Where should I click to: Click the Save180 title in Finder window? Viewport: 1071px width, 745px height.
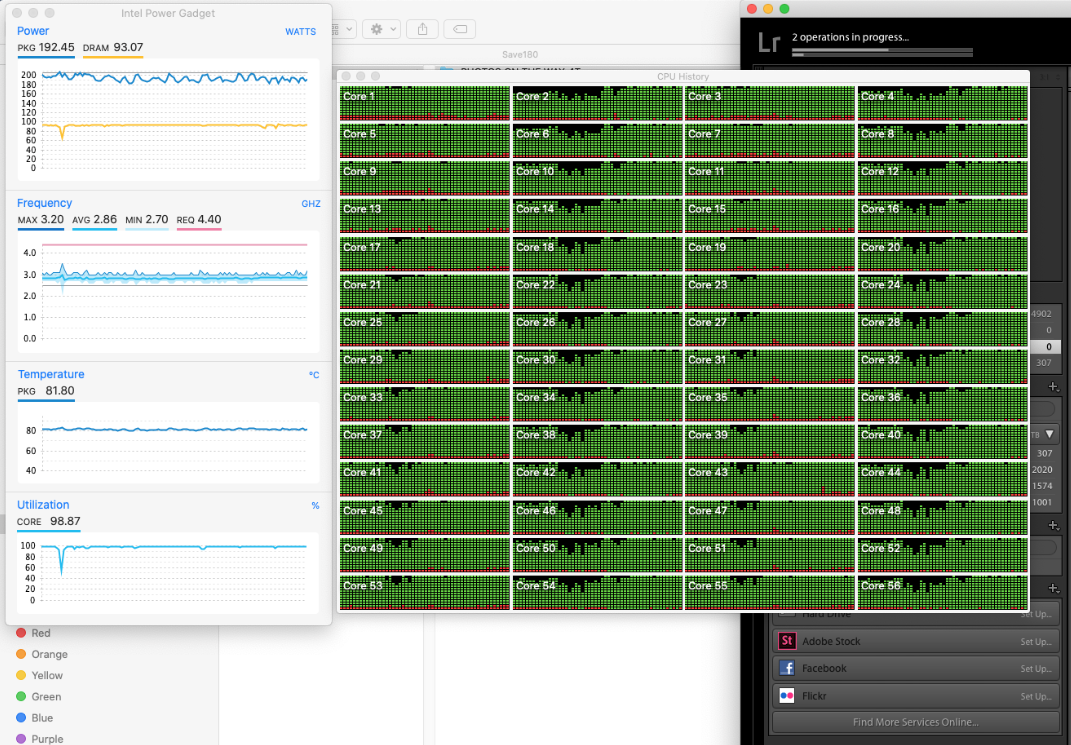(520, 55)
